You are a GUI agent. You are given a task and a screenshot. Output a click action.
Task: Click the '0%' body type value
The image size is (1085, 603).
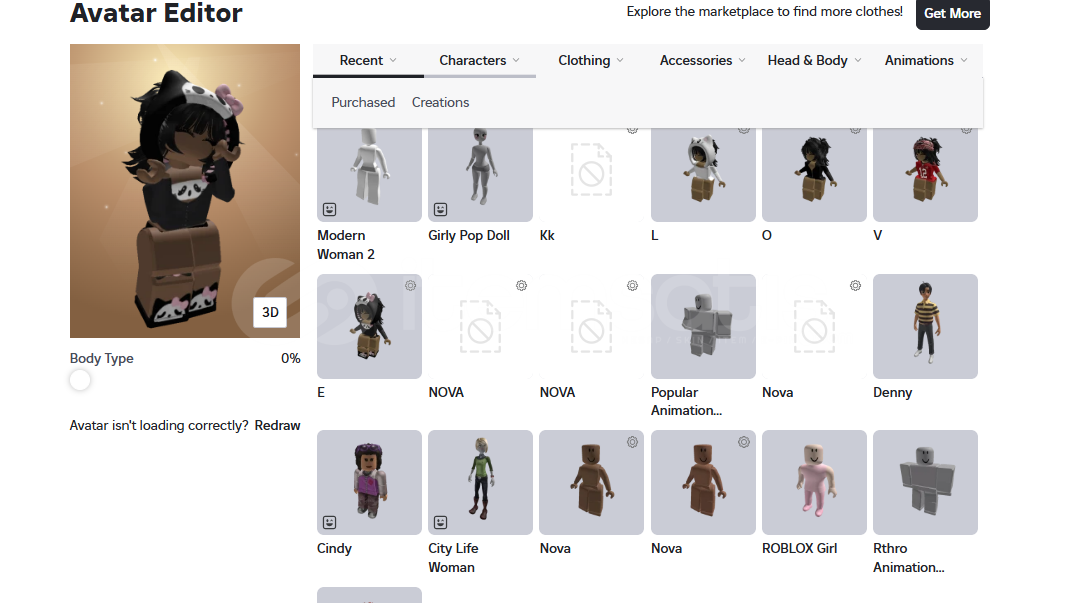(291, 359)
